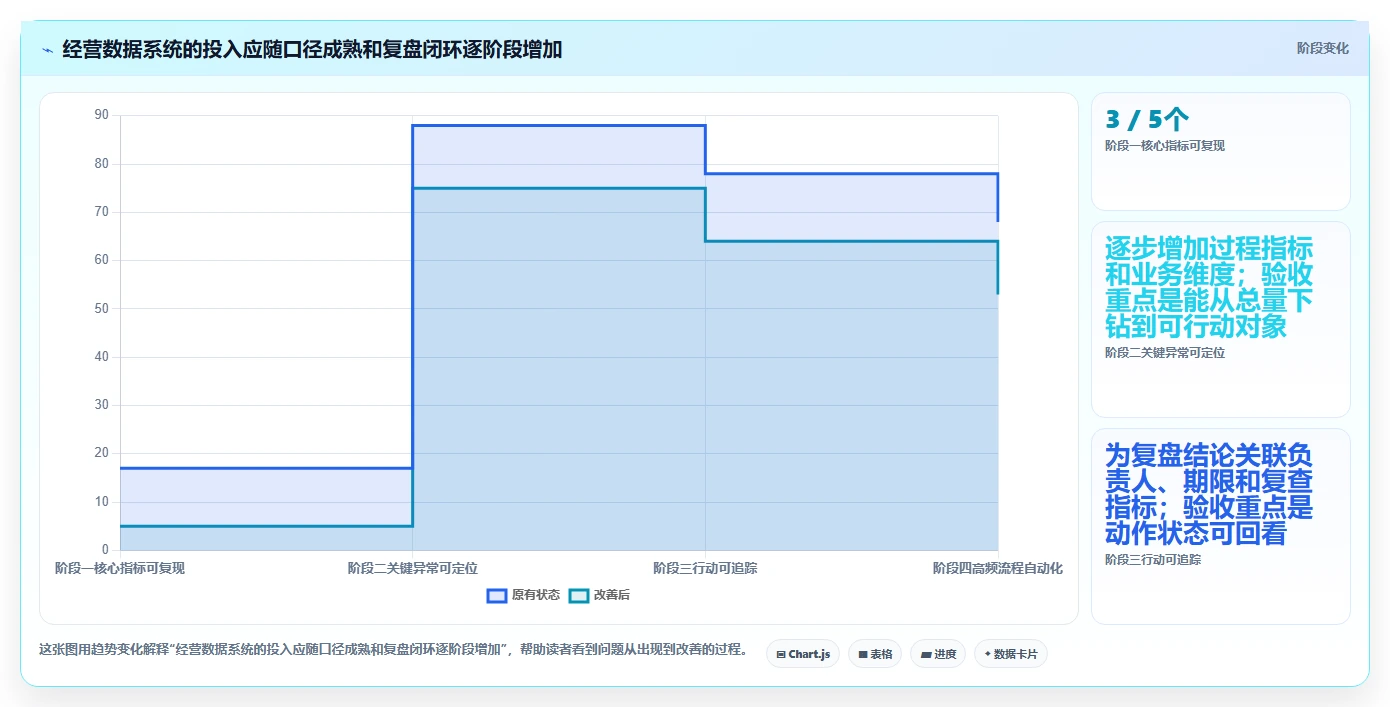Toggle the 原有状态 series via legend label
Viewport: 1390px width, 707px height.
(x=536, y=595)
